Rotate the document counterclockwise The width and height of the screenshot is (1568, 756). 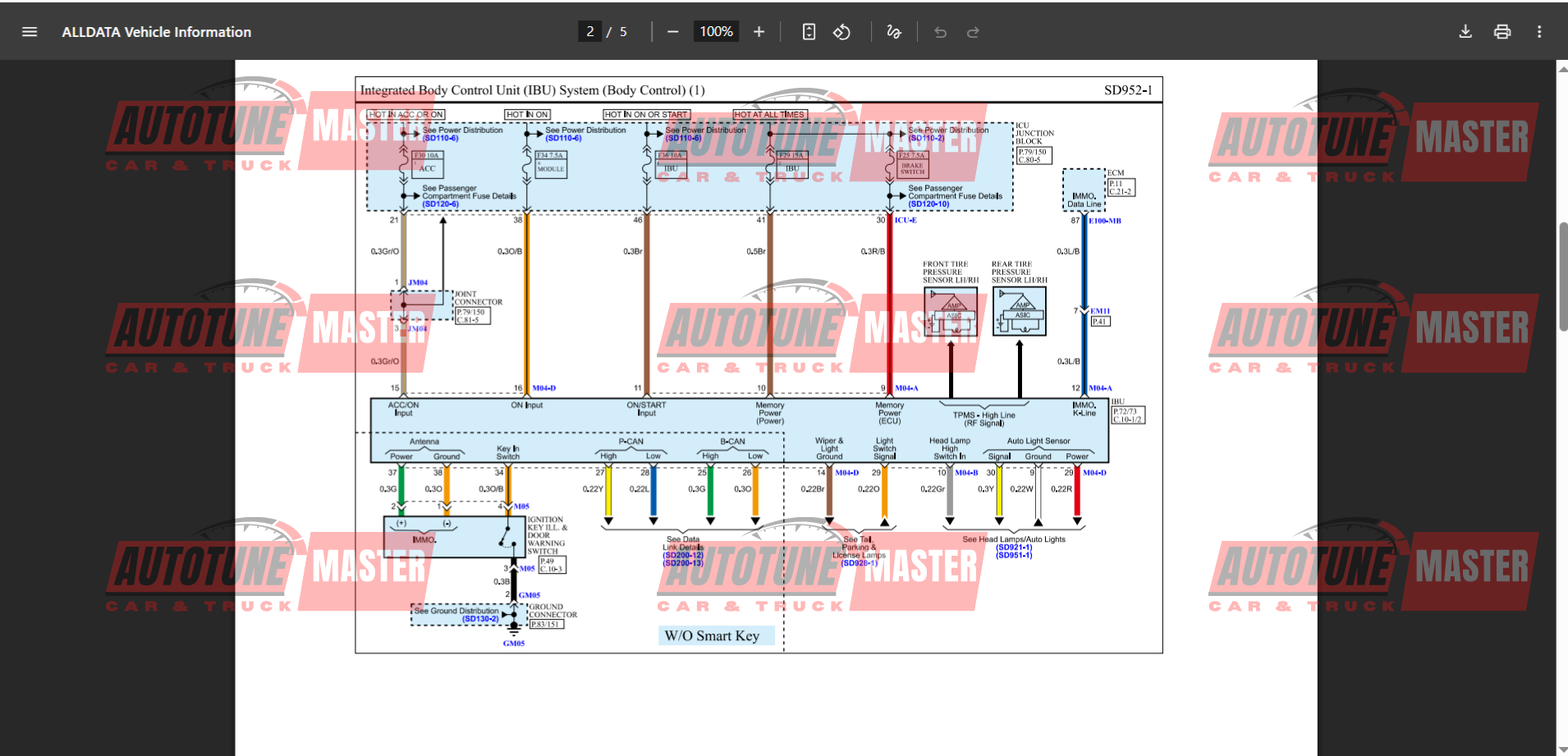pos(841,32)
